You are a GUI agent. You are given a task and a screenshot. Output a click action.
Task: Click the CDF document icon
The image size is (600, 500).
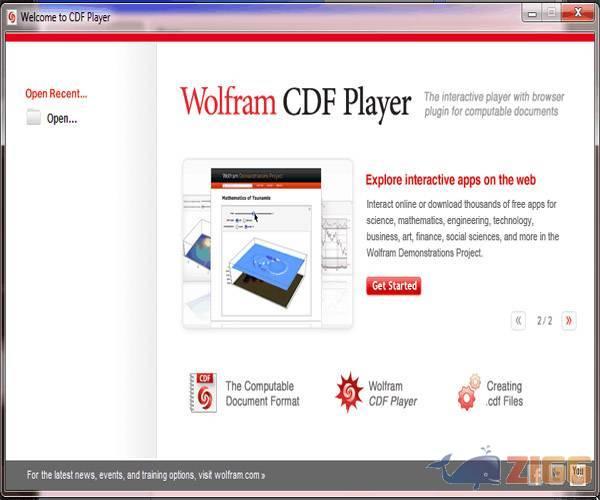pos(203,393)
